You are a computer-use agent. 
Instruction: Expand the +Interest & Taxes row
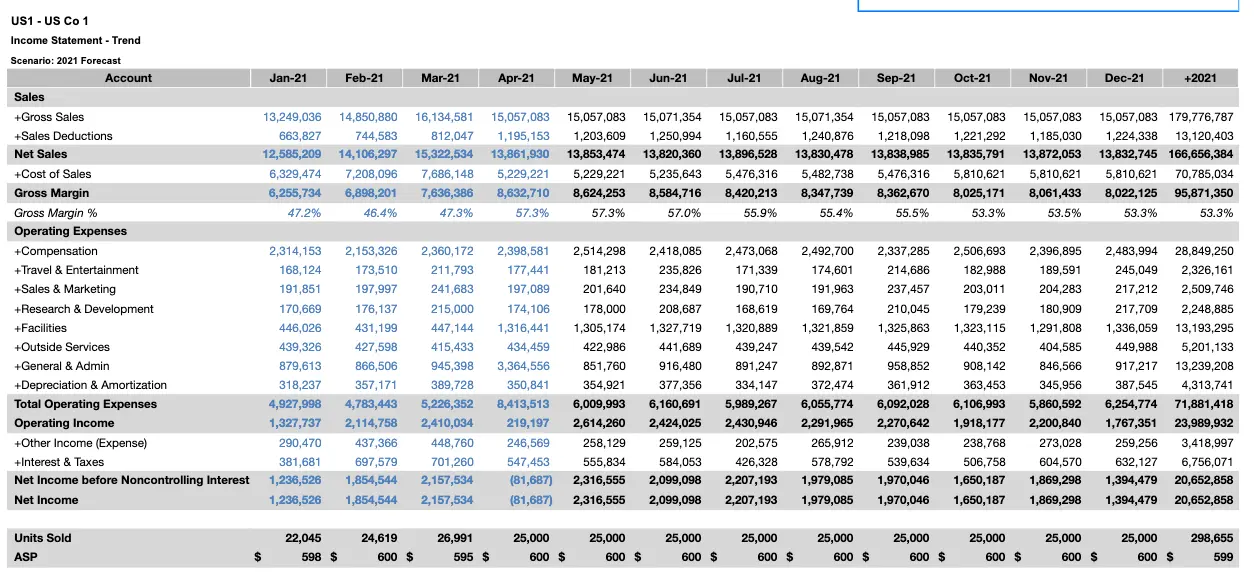(x=60, y=462)
